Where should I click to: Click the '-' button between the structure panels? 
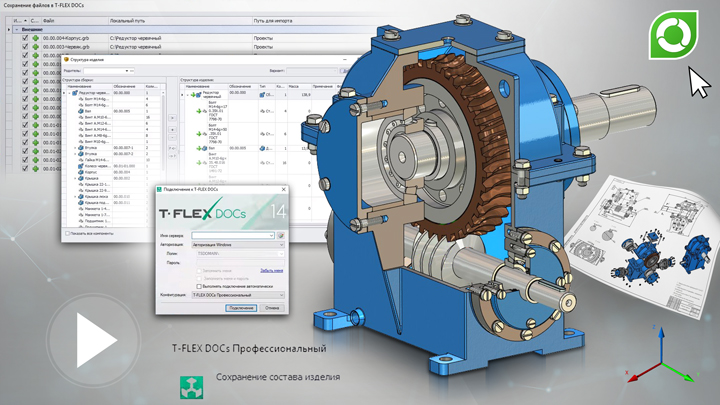click(x=172, y=137)
